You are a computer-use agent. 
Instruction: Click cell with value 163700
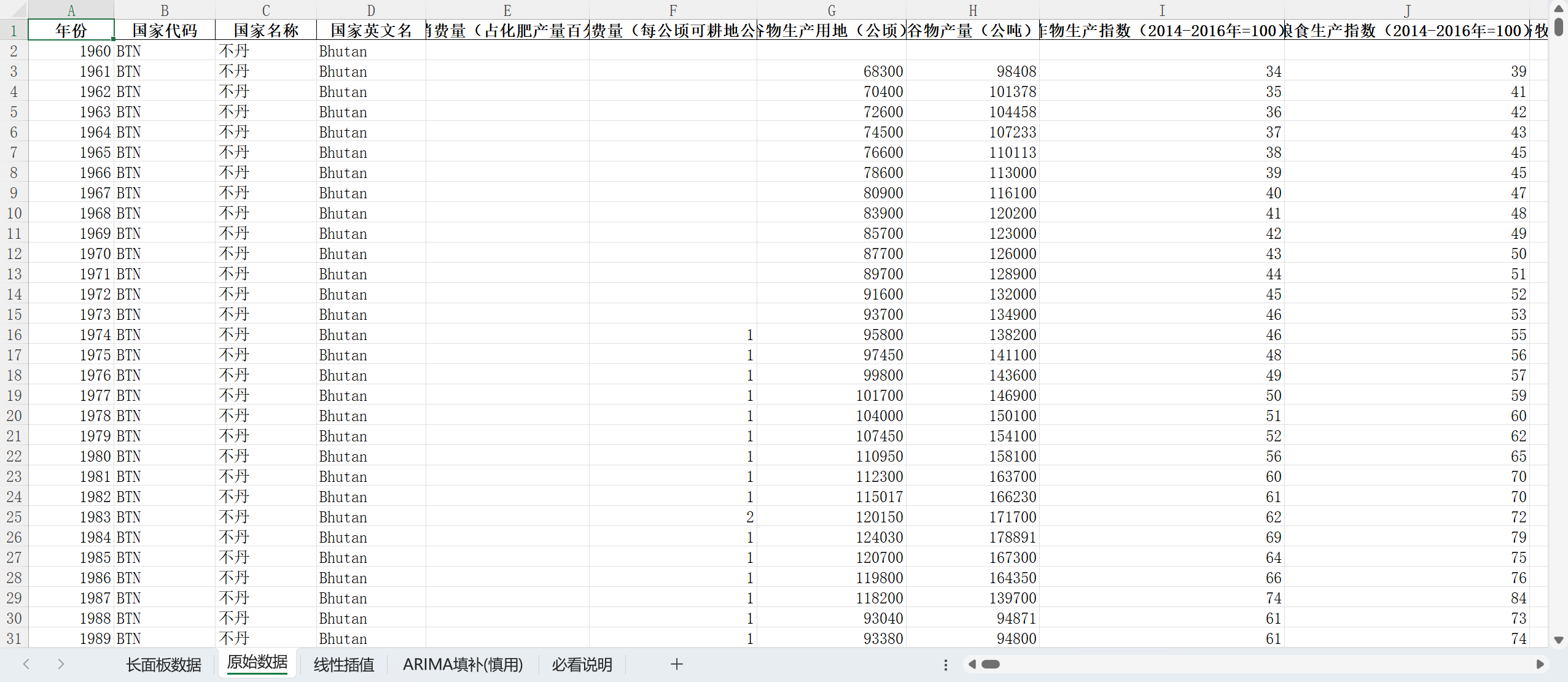click(x=973, y=476)
